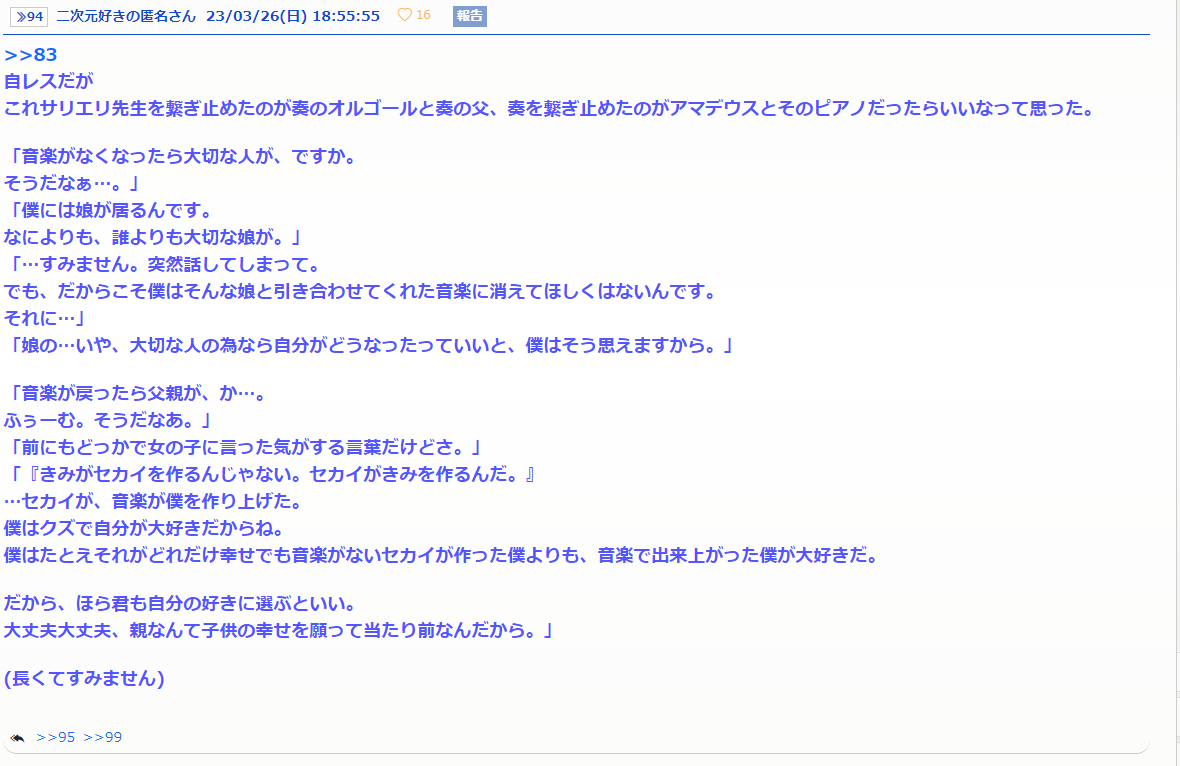Click the reply arrow icon
Screen dimensions: 1180x766
(17, 738)
